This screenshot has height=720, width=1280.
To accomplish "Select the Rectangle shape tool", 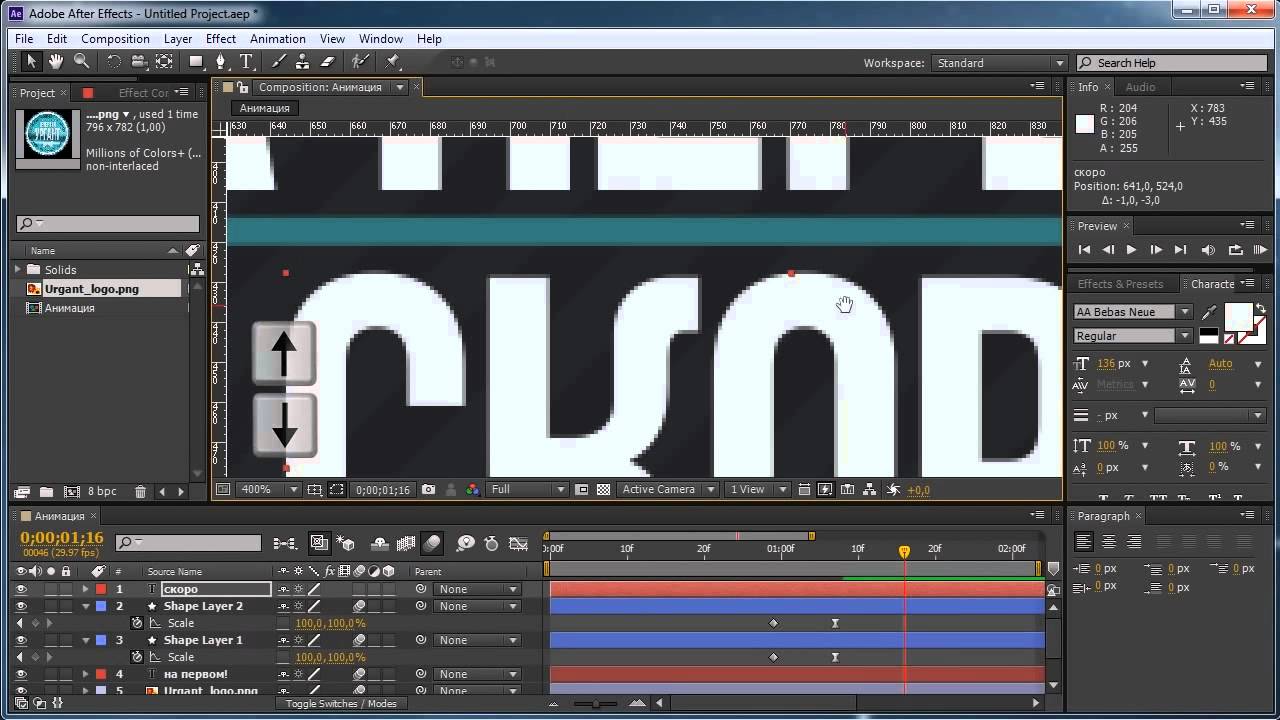I will 196,62.
